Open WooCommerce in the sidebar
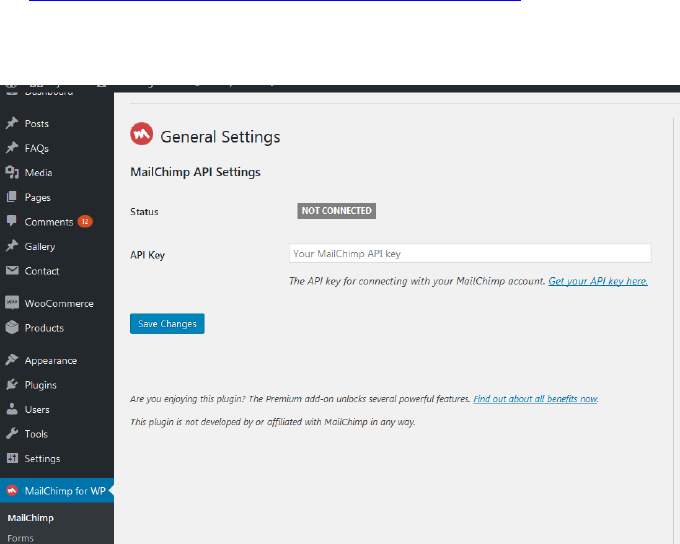The width and height of the screenshot is (680, 544). 57,303
